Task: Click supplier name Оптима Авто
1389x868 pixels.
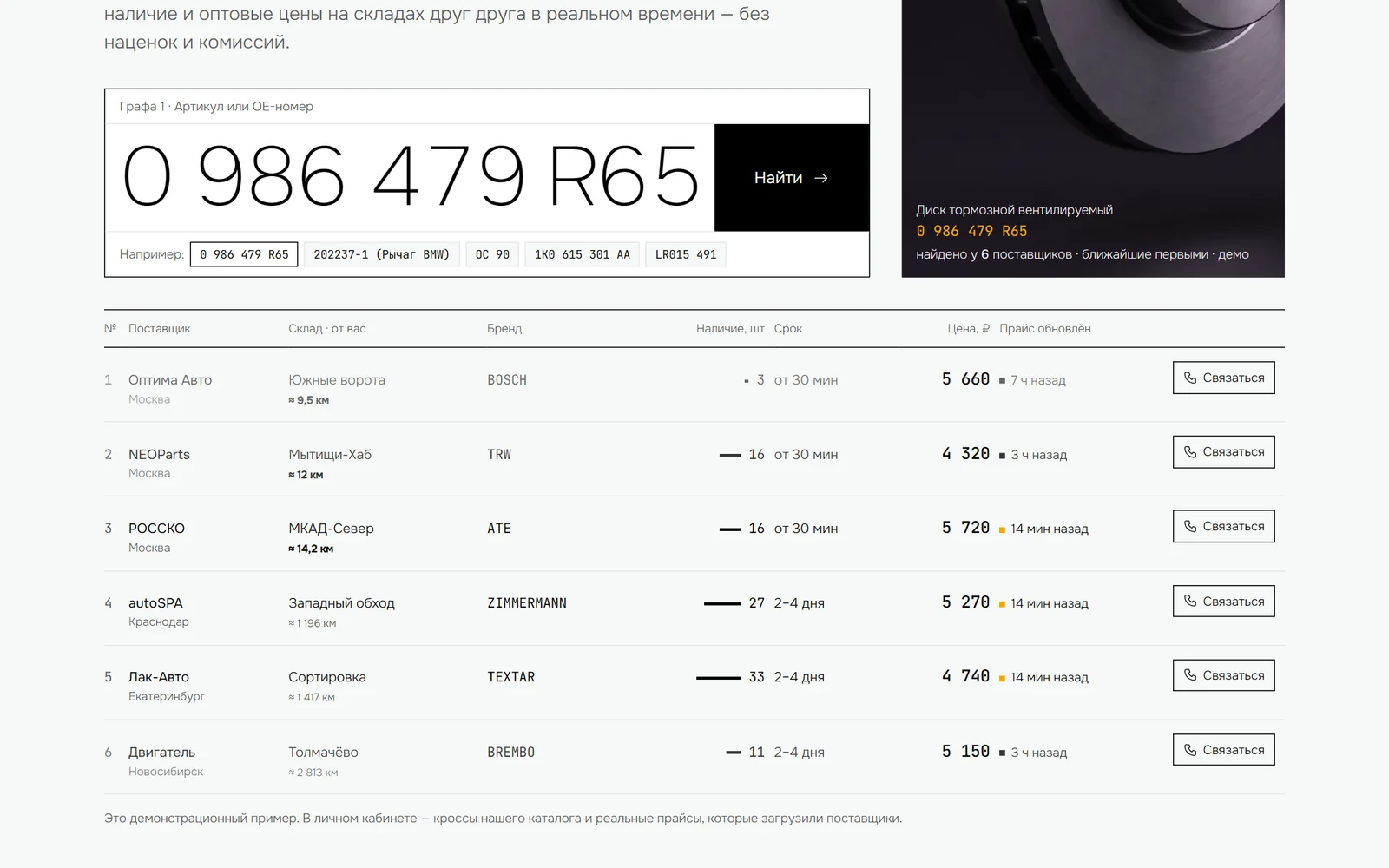Action: (x=170, y=380)
